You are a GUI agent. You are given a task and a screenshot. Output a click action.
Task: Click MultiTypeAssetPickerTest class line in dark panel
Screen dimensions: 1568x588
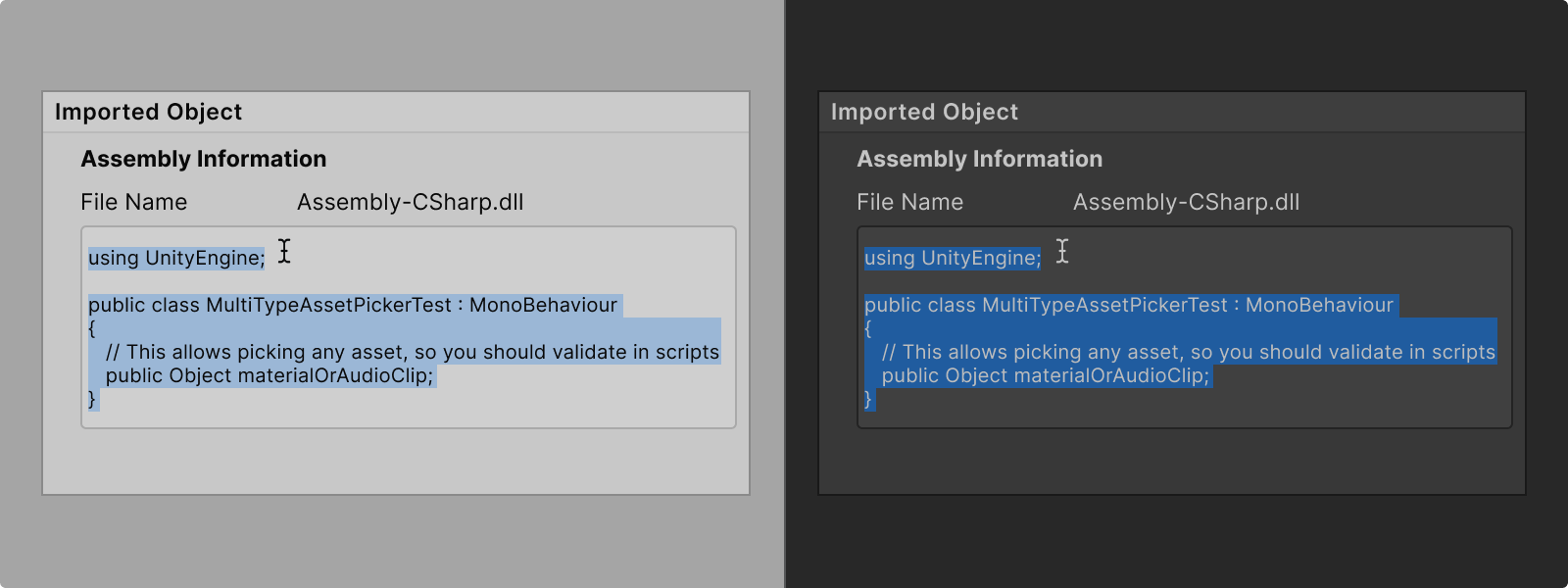pyautogui.click(x=1129, y=305)
